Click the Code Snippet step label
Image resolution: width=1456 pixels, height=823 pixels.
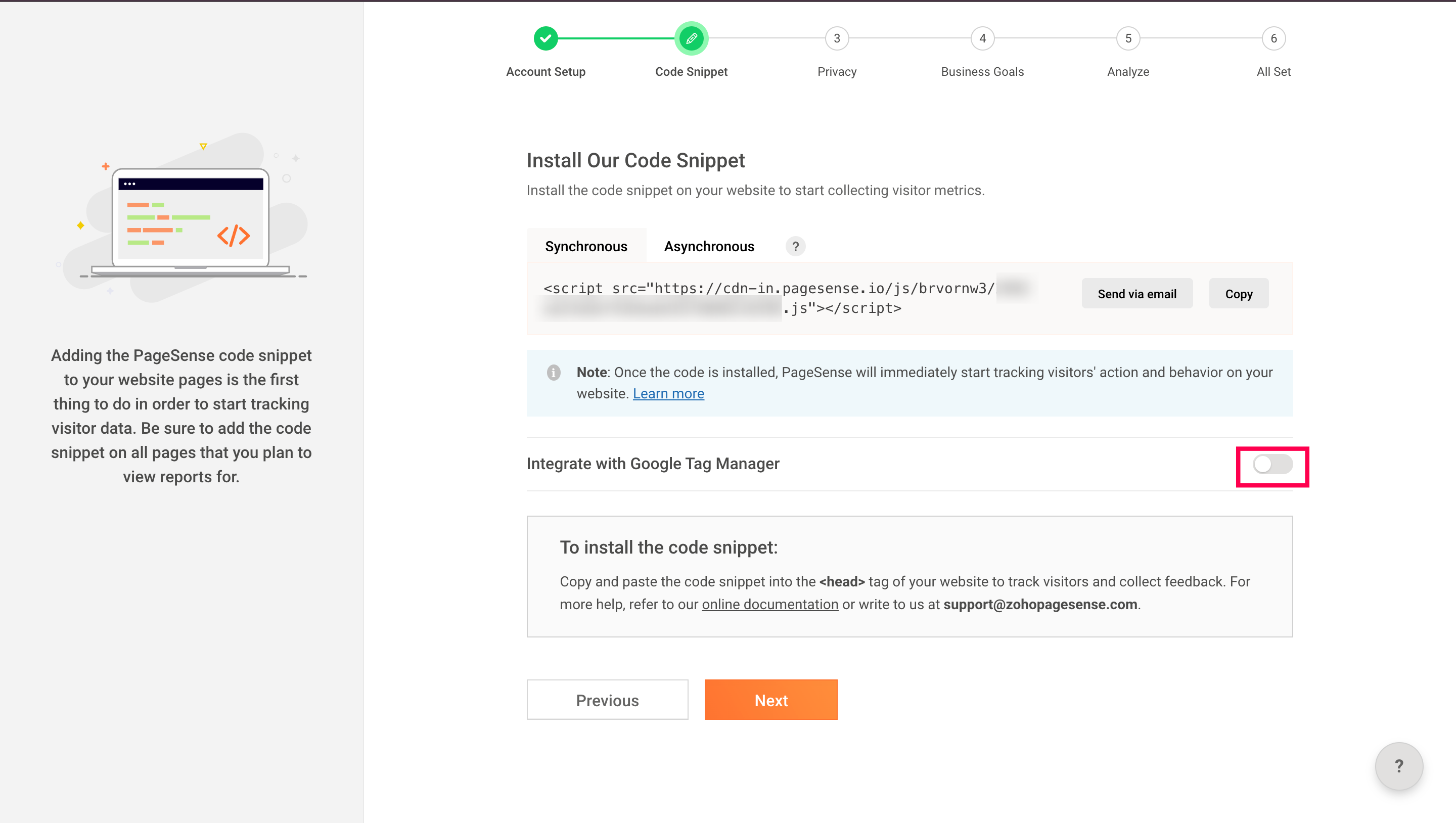tap(691, 72)
